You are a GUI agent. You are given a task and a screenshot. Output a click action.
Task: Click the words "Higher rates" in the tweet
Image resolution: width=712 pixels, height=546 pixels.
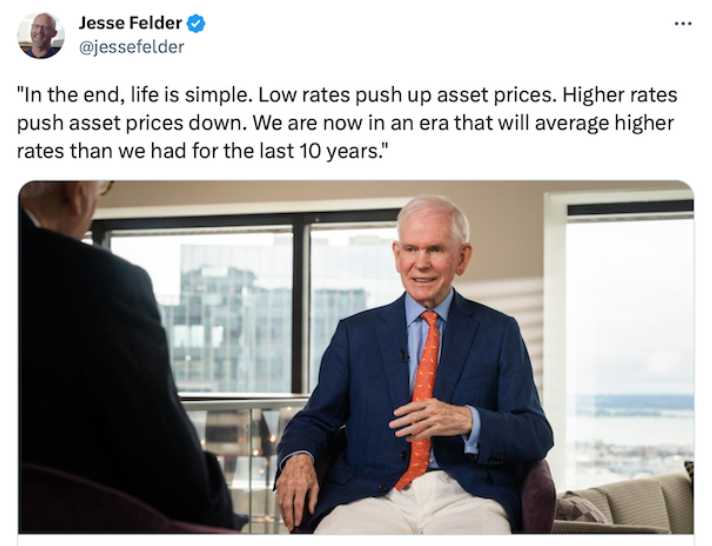tap(620, 95)
